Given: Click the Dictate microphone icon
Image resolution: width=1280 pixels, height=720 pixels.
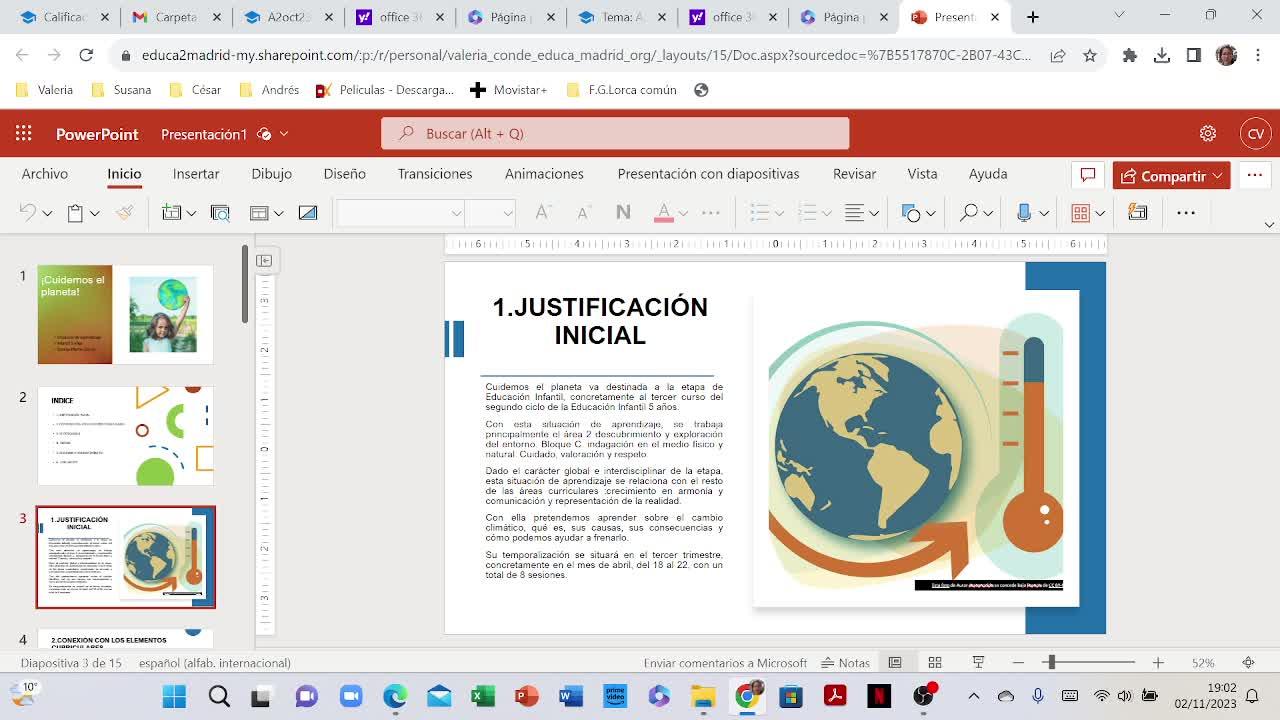Looking at the screenshot, I should click(x=1023, y=212).
